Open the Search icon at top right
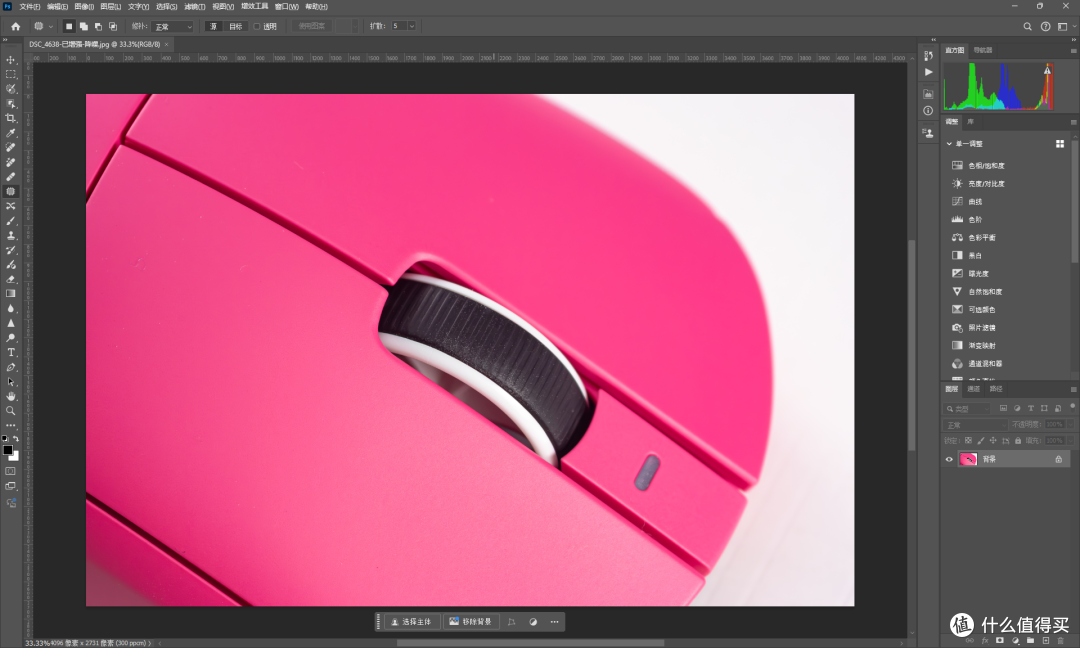Image resolution: width=1080 pixels, height=648 pixels. coord(1027,26)
